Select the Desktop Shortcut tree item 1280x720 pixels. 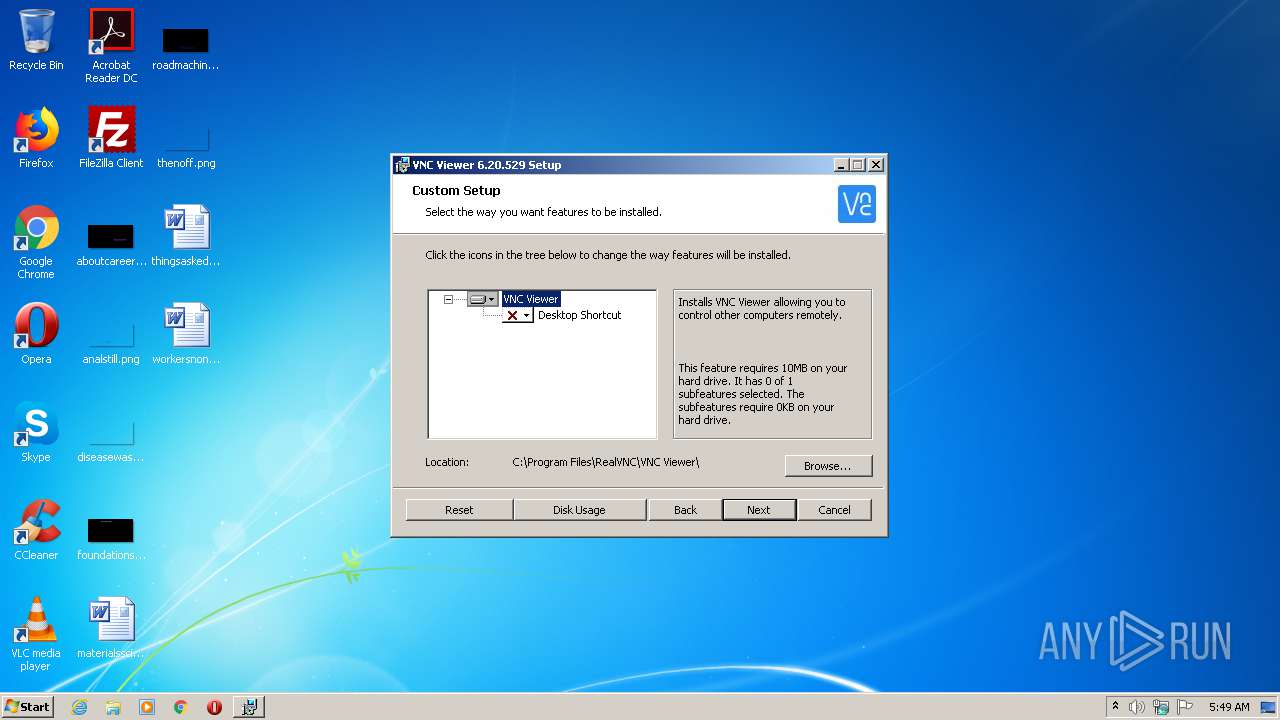[579, 315]
